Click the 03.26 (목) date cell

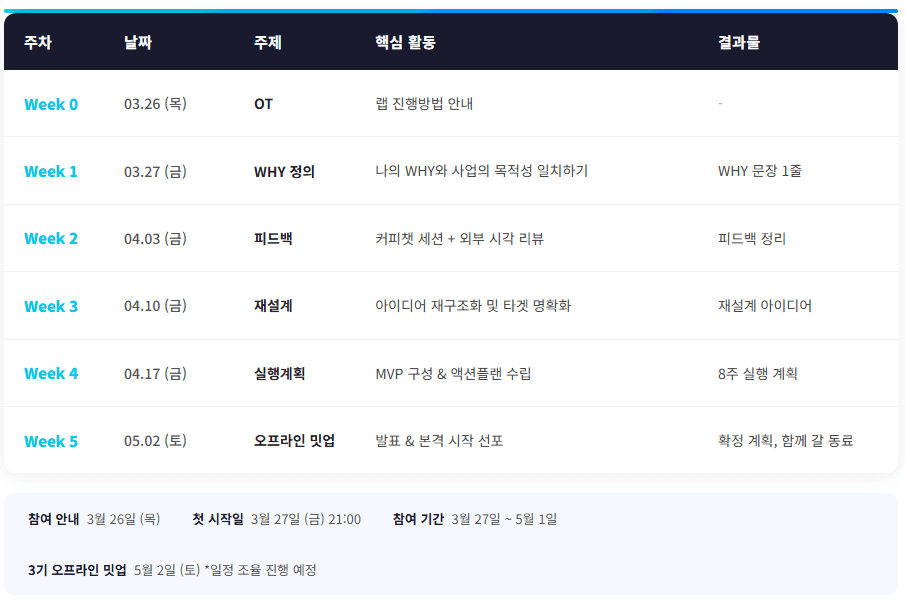(x=155, y=104)
